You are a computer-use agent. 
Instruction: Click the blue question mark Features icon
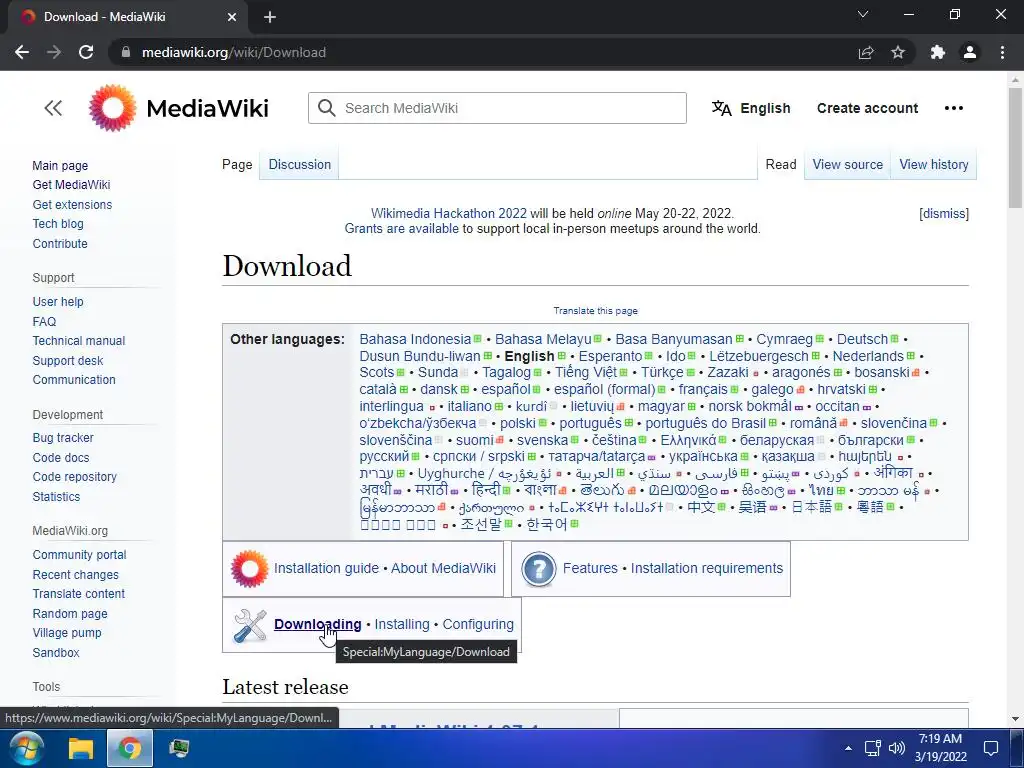pyautogui.click(x=538, y=569)
